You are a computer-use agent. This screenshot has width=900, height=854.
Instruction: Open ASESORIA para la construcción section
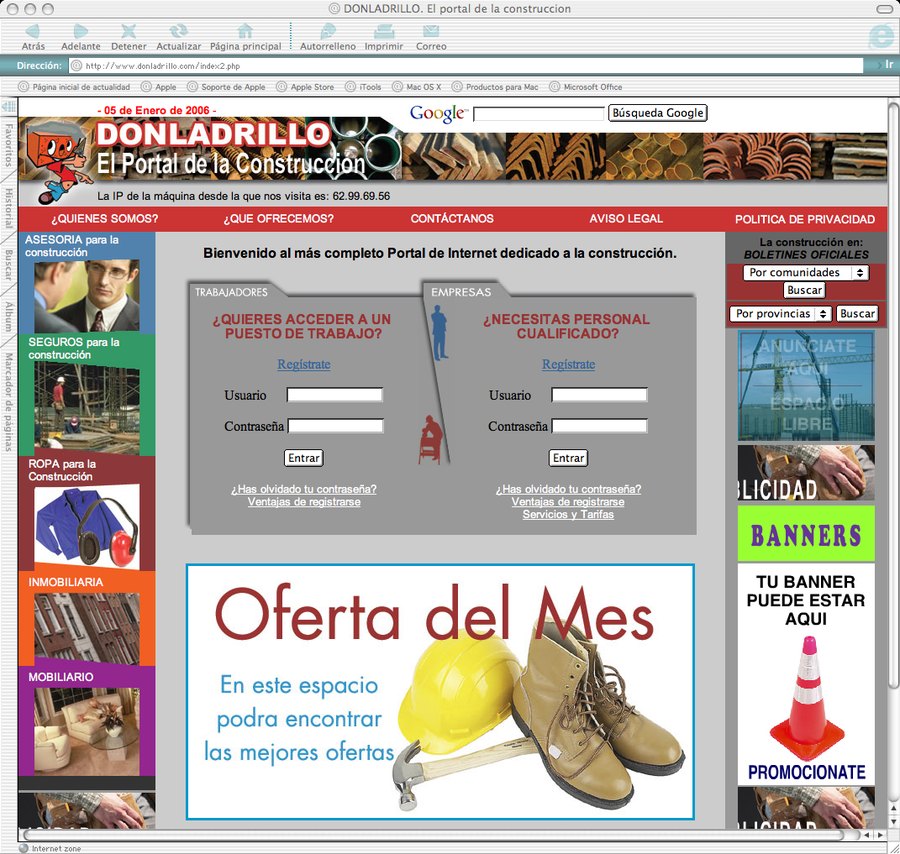[x=87, y=282]
